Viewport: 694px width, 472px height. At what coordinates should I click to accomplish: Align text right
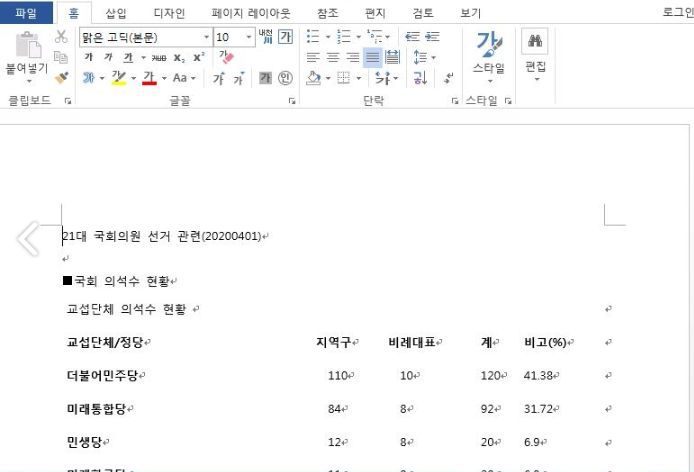(353, 57)
